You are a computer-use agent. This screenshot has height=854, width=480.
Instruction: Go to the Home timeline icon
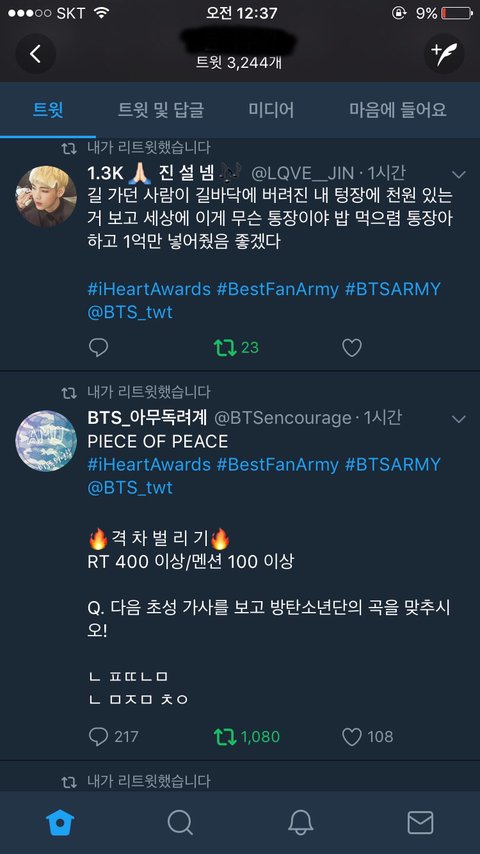tap(60, 822)
